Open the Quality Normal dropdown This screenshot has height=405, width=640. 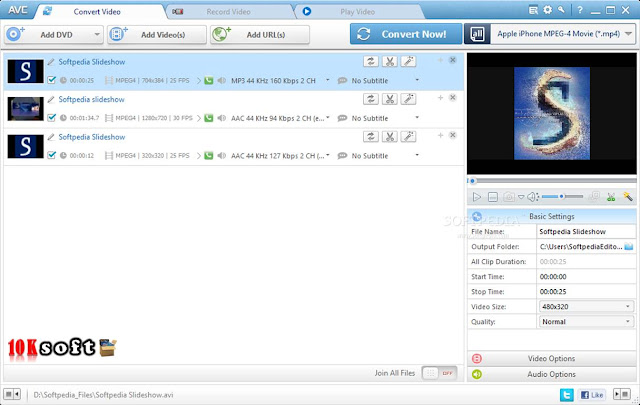[x=586, y=322]
